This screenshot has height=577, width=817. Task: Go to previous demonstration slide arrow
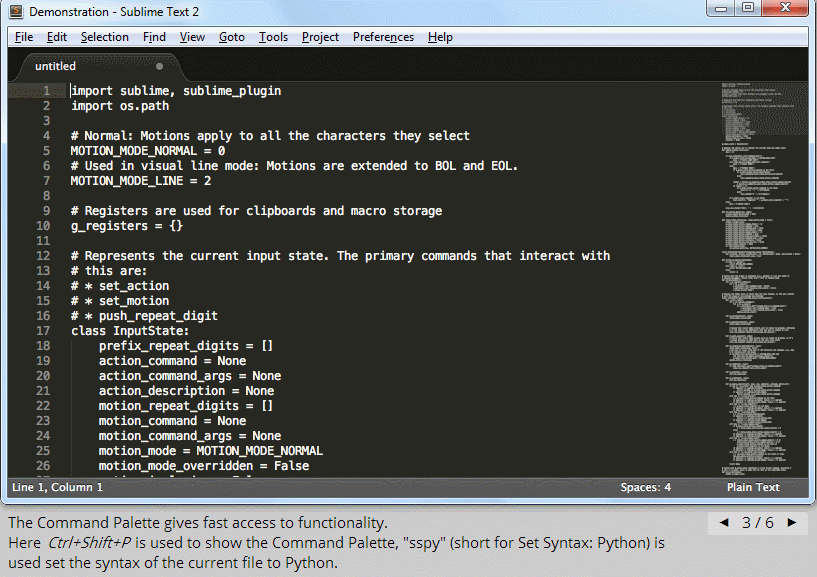[x=724, y=522]
